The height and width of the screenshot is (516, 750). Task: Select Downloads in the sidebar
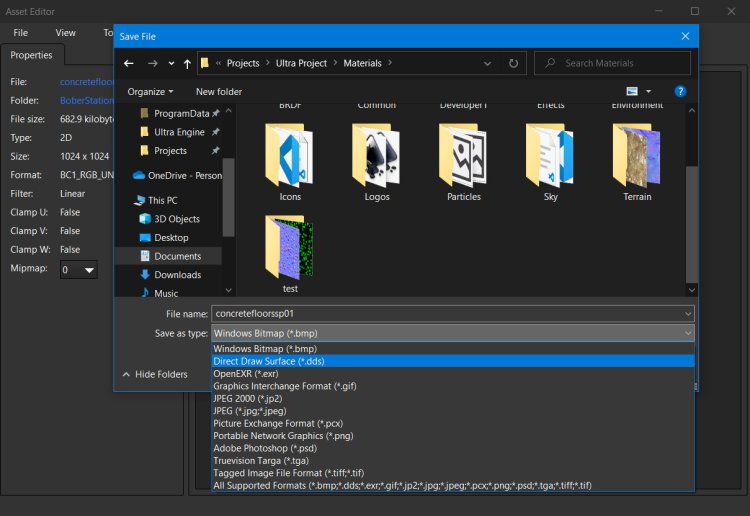click(177, 275)
